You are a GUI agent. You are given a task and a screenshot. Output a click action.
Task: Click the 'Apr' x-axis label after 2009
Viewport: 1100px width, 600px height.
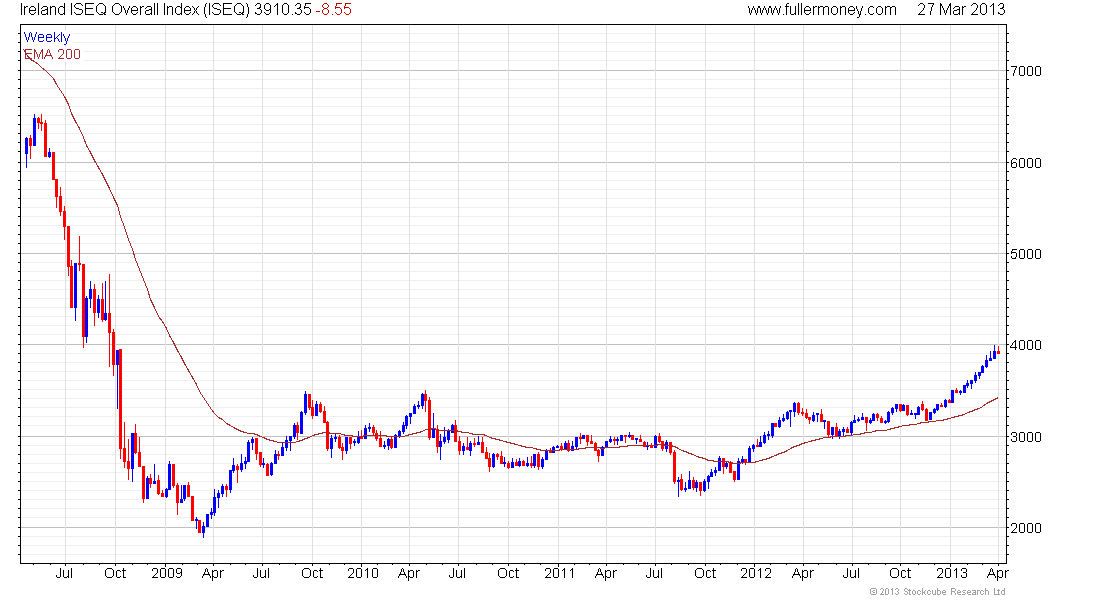pyautogui.click(x=213, y=573)
